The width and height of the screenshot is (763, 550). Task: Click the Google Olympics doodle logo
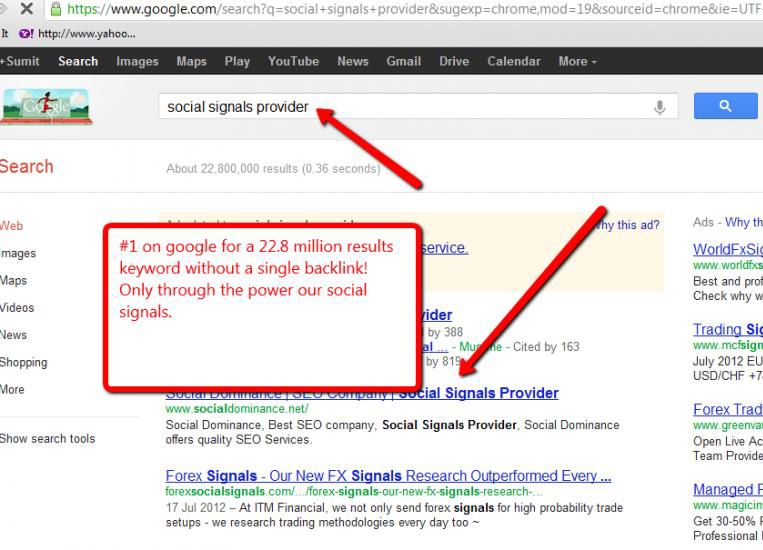pos(46,107)
